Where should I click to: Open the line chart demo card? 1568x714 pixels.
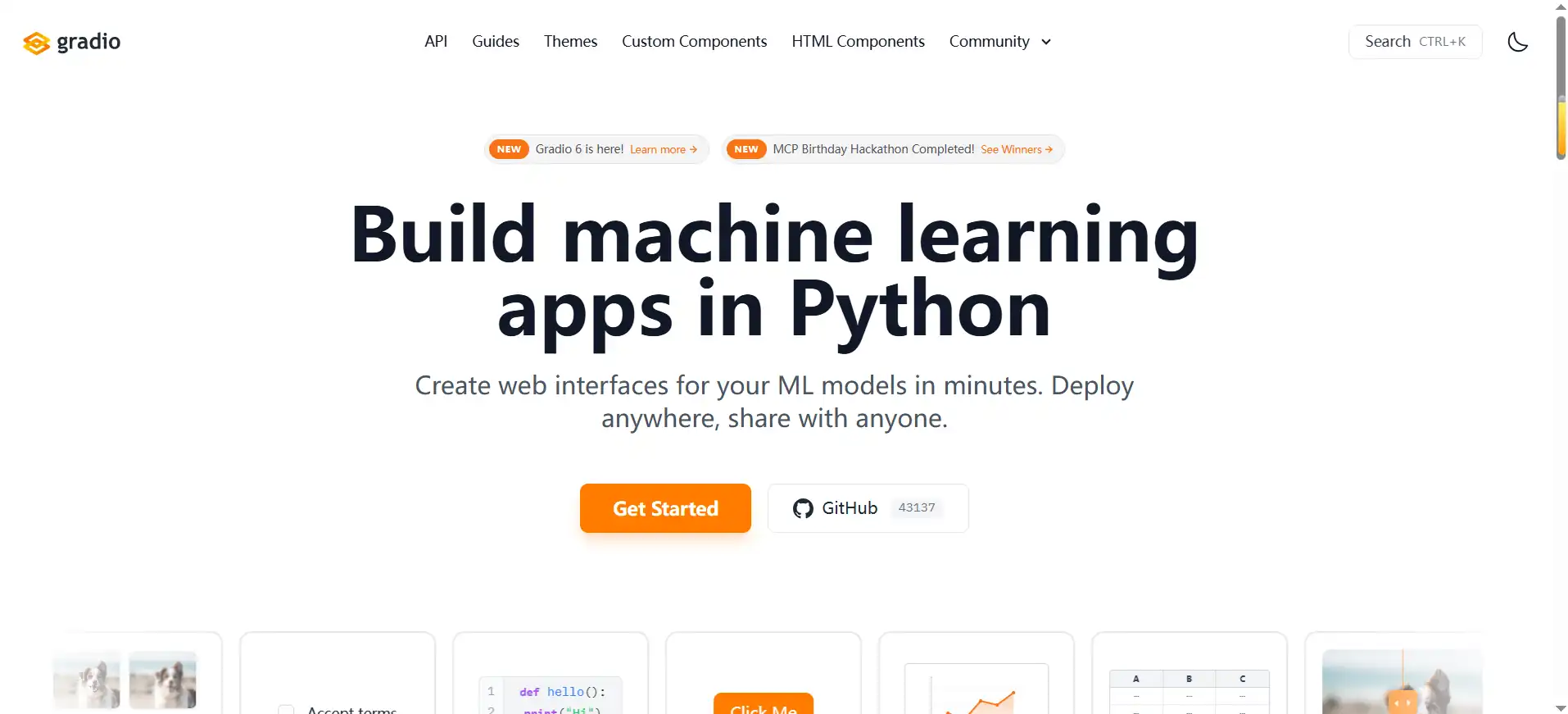976,673
